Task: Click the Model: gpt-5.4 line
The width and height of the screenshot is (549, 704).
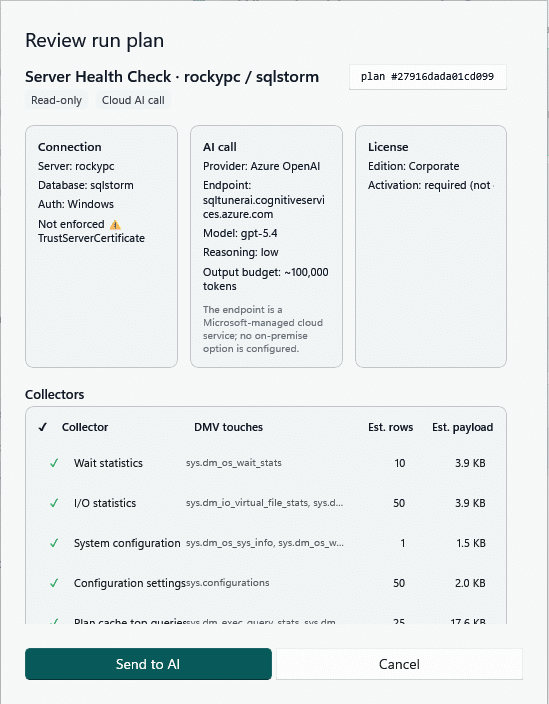Action: 240,233
